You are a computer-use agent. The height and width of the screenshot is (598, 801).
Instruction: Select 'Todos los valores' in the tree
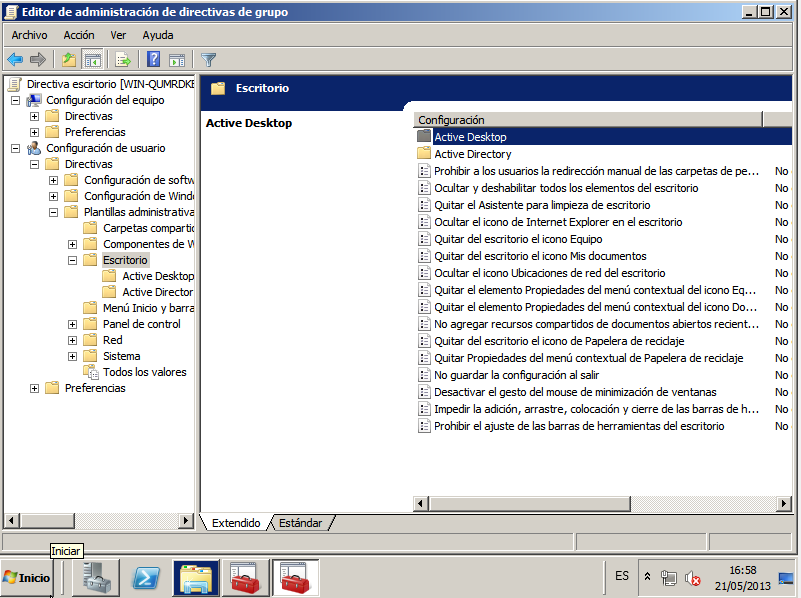pyautogui.click(x=144, y=372)
